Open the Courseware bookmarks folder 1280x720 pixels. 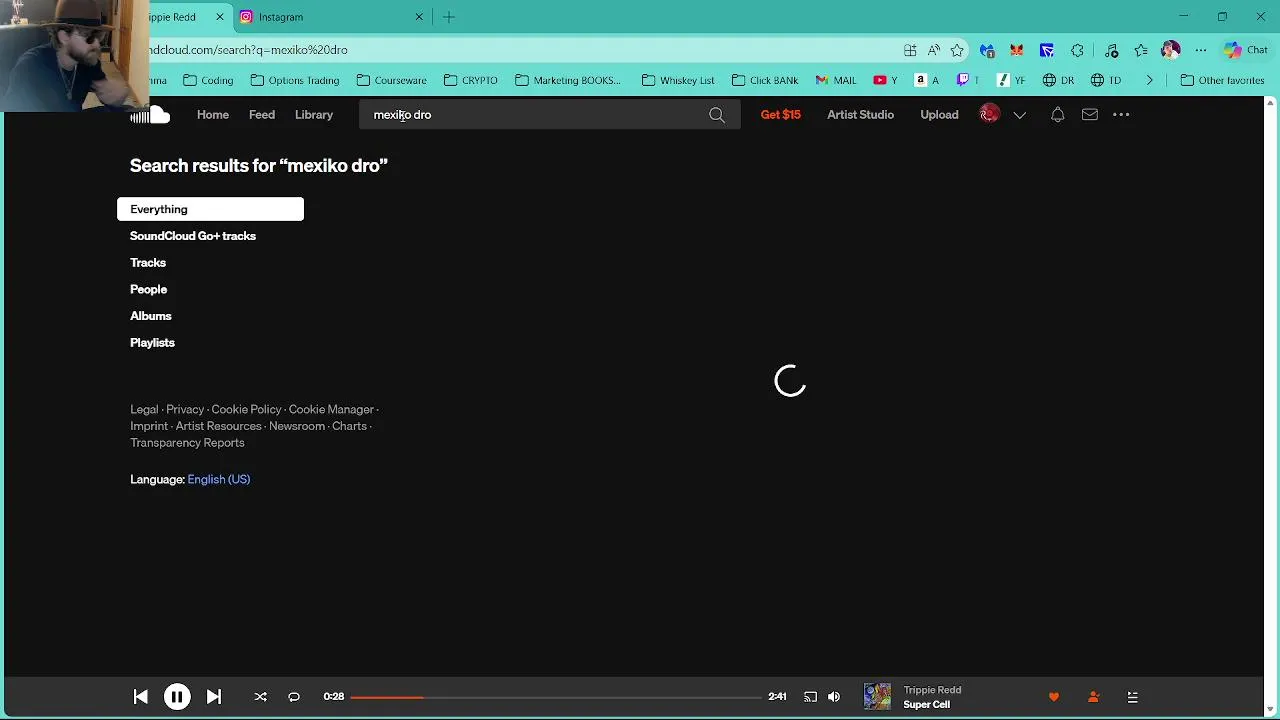[x=391, y=80]
